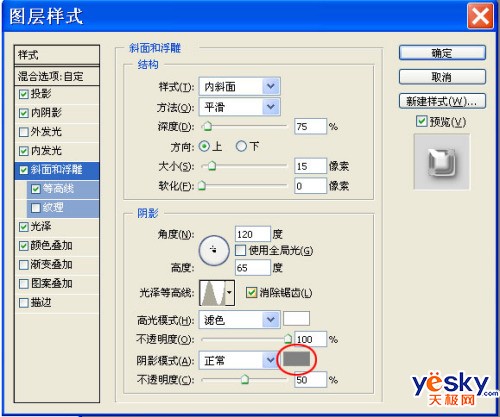Toggle the 使用全局光 checkbox
This screenshot has width=500, height=417.
coord(240,250)
